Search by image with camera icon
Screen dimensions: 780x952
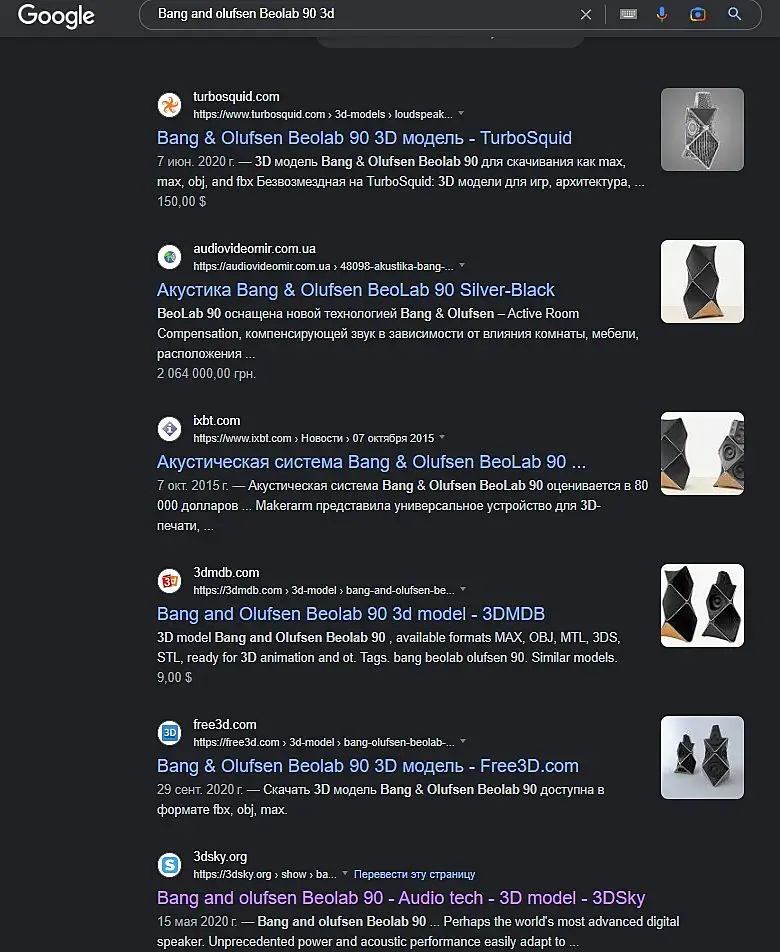698,14
